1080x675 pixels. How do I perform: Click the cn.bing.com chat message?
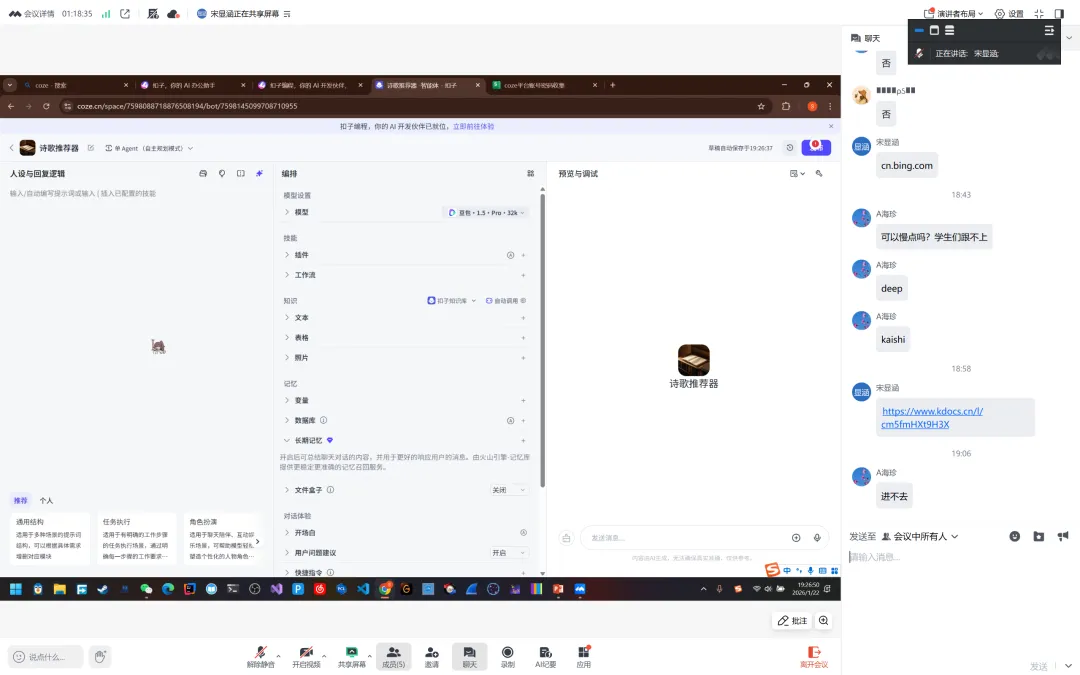906,165
